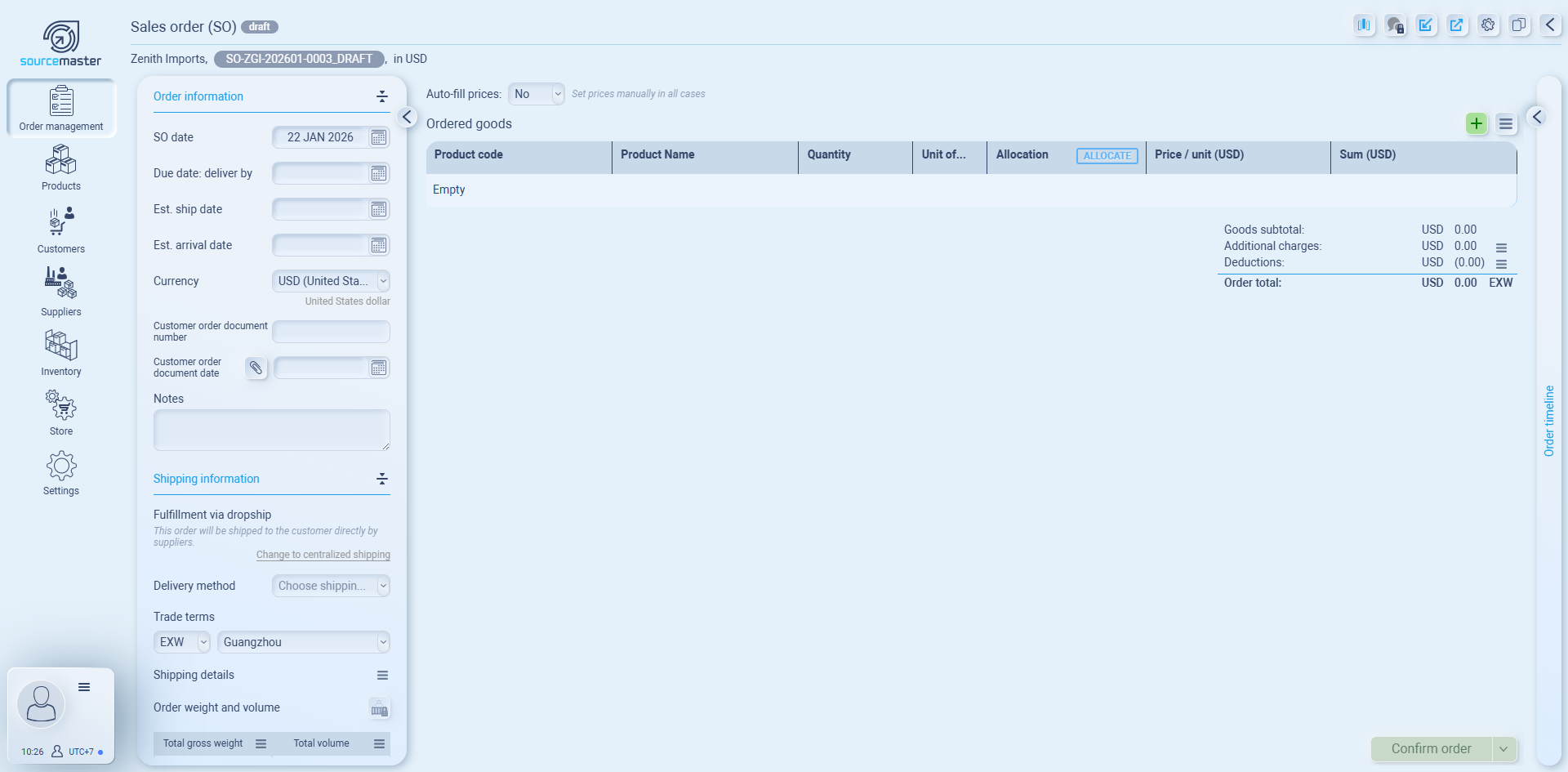Open the Guangzhou location dropdown
The height and width of the screenshot is (772, 1568).
304,642
